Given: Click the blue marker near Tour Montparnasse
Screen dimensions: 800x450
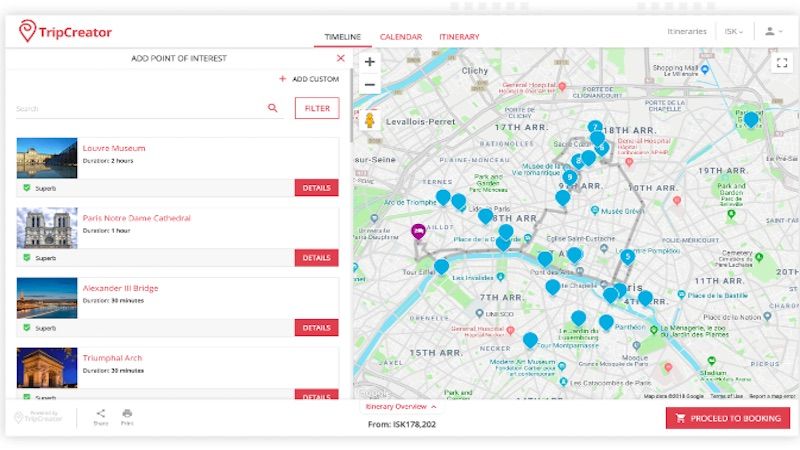Looking at the screenshot, I should 530,340.
